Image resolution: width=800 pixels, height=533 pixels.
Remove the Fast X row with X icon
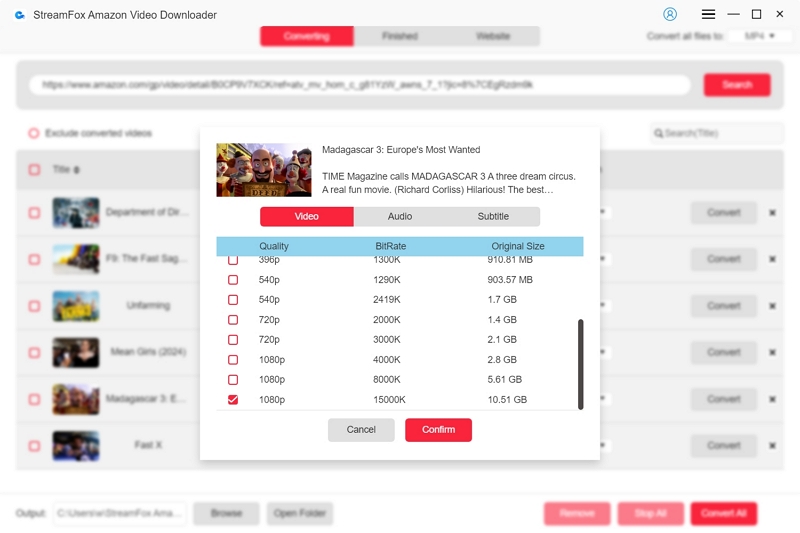pyautogui.click(x=772, y=446)
